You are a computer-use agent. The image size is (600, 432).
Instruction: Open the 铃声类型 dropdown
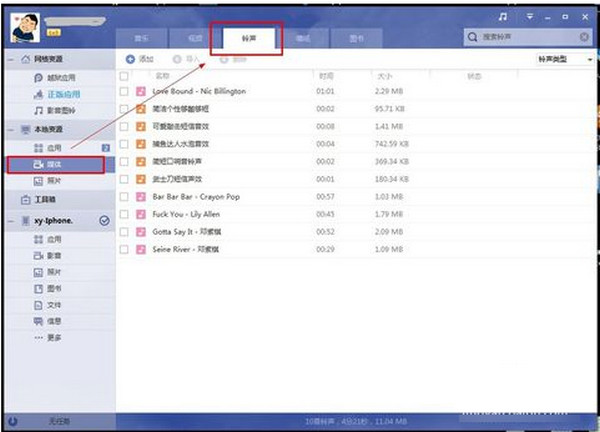[566, 59]
